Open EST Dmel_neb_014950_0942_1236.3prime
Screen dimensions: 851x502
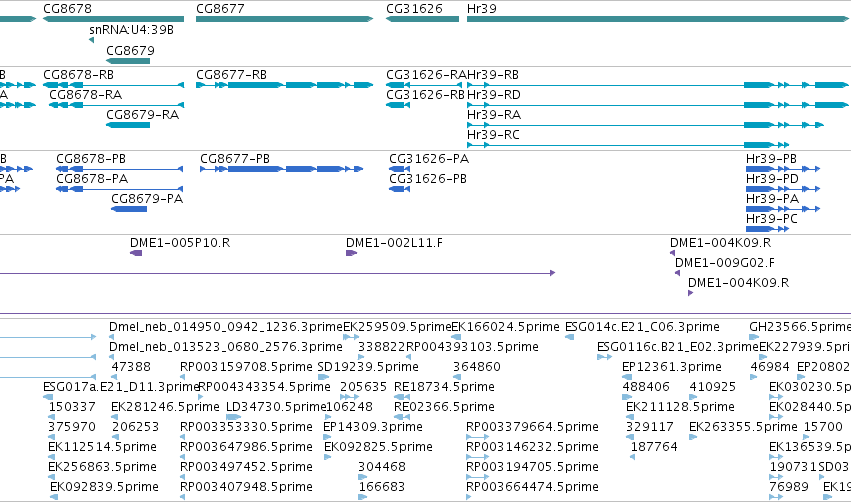[226, 327]
